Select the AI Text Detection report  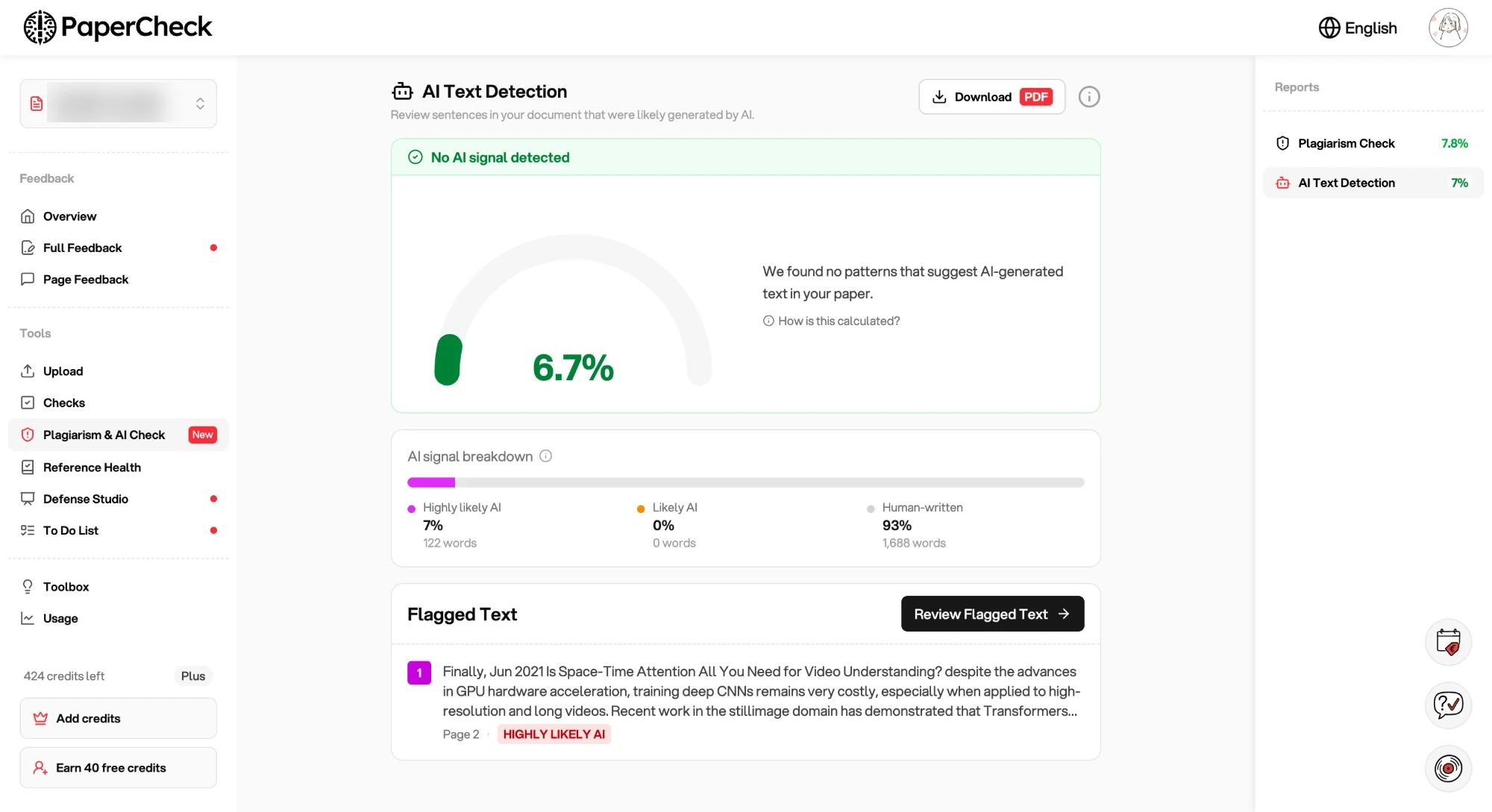(x=1373, y=183)
